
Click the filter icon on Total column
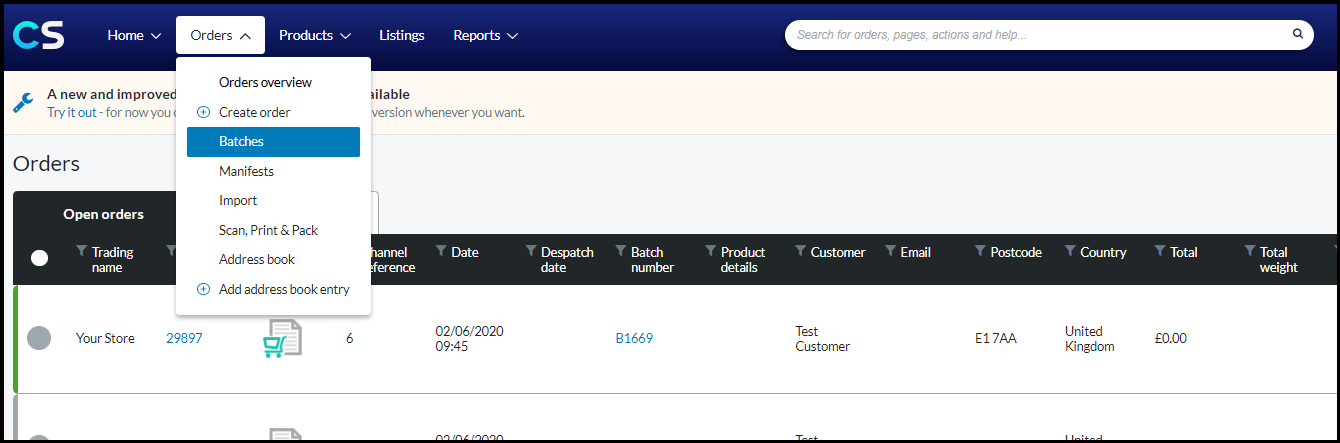point(1161,251)
